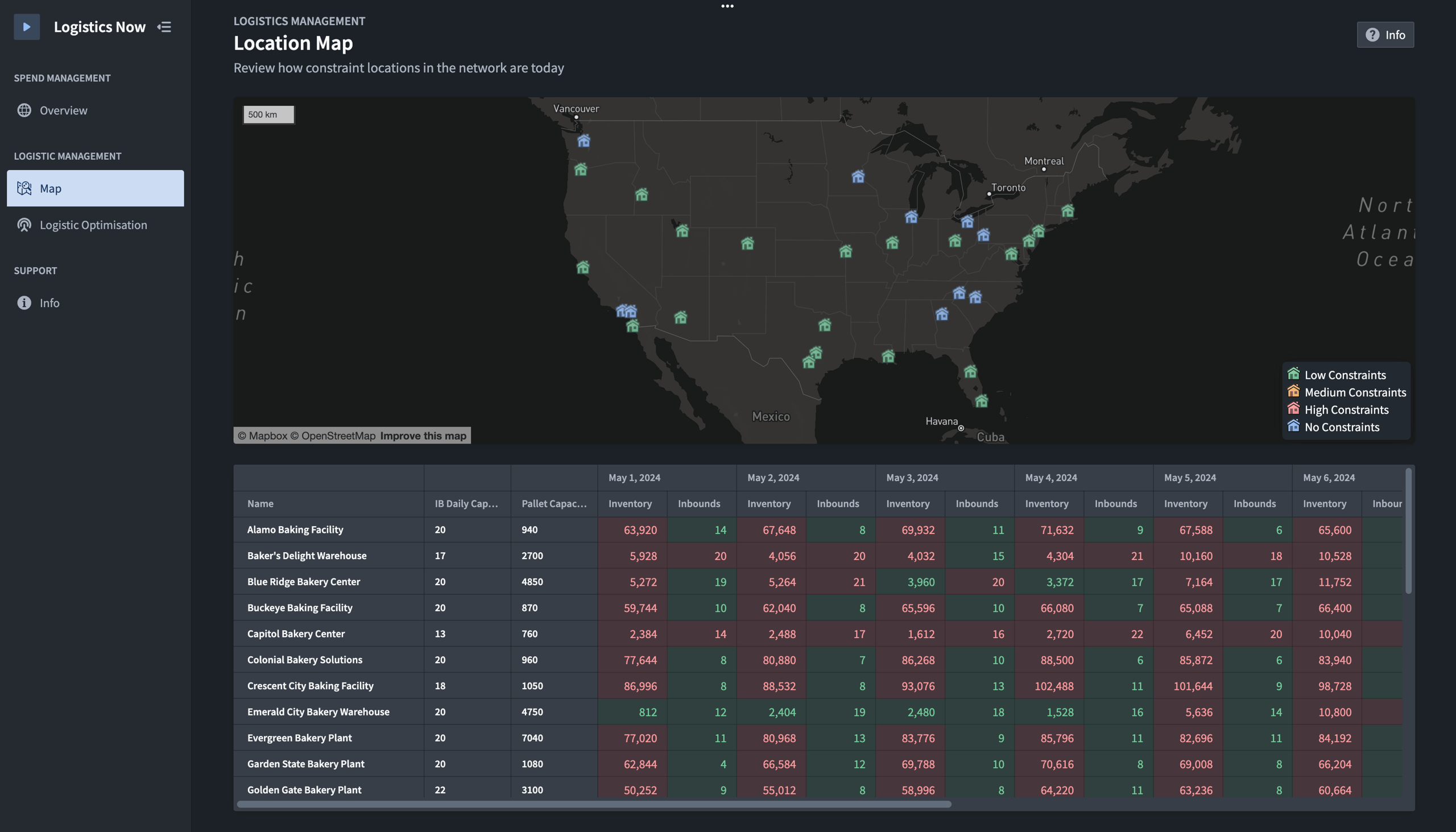Viewport: 1456px width, 832px height.
Task: Click the vertical scrollbar on the table
Action: 1408,531
